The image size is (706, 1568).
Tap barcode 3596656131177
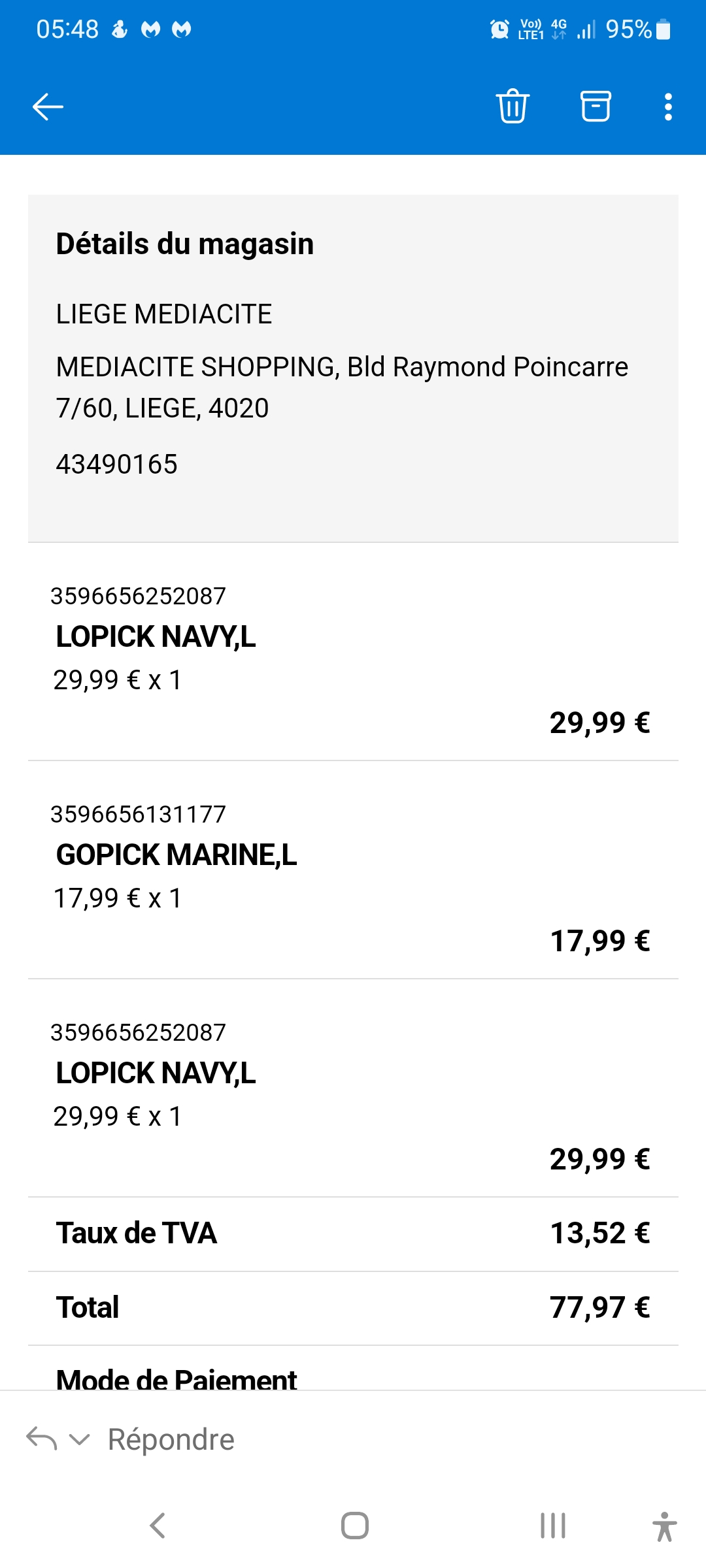click(x=138, y=815)
